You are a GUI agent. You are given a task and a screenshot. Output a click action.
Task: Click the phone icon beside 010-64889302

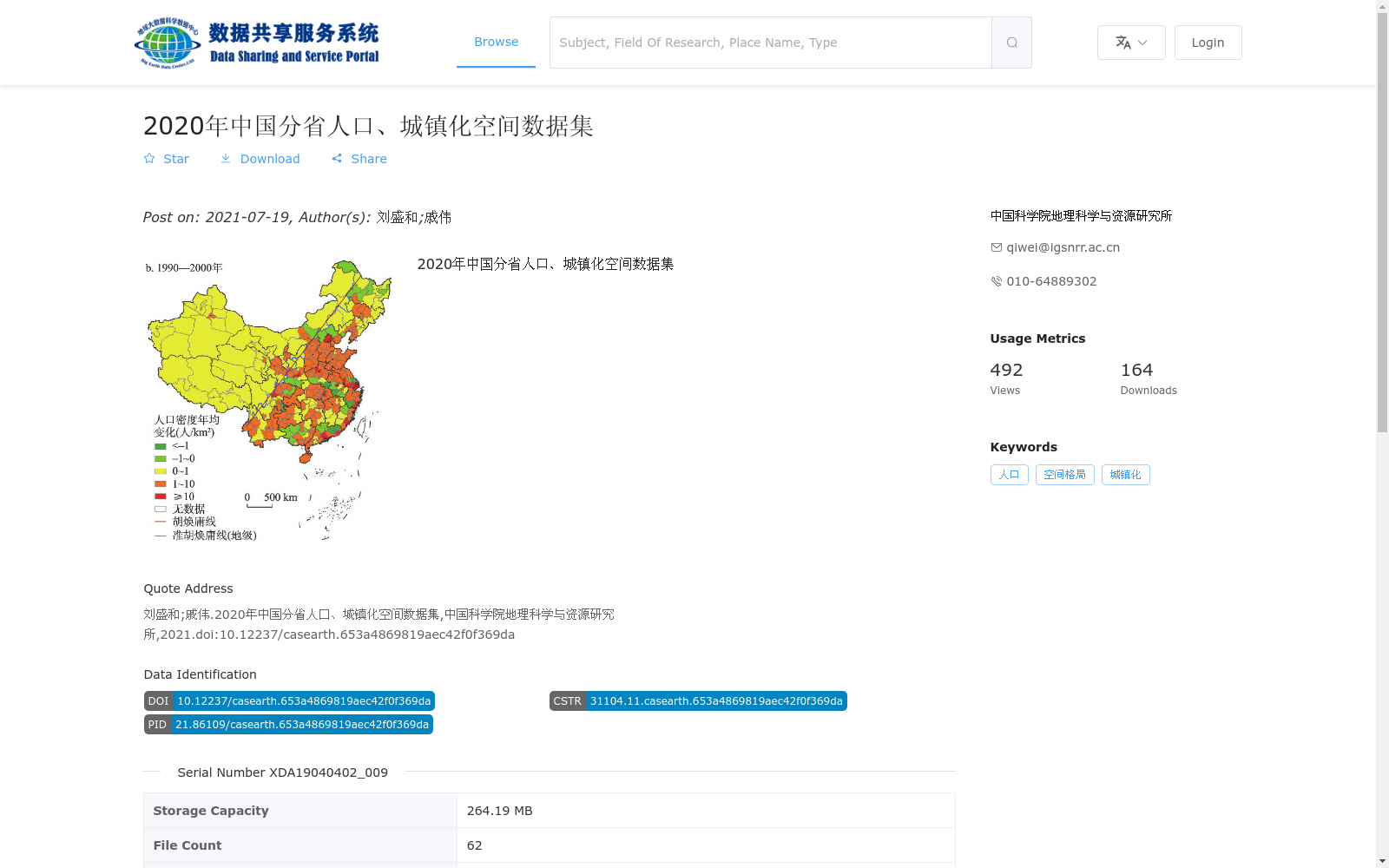point(996,281)
